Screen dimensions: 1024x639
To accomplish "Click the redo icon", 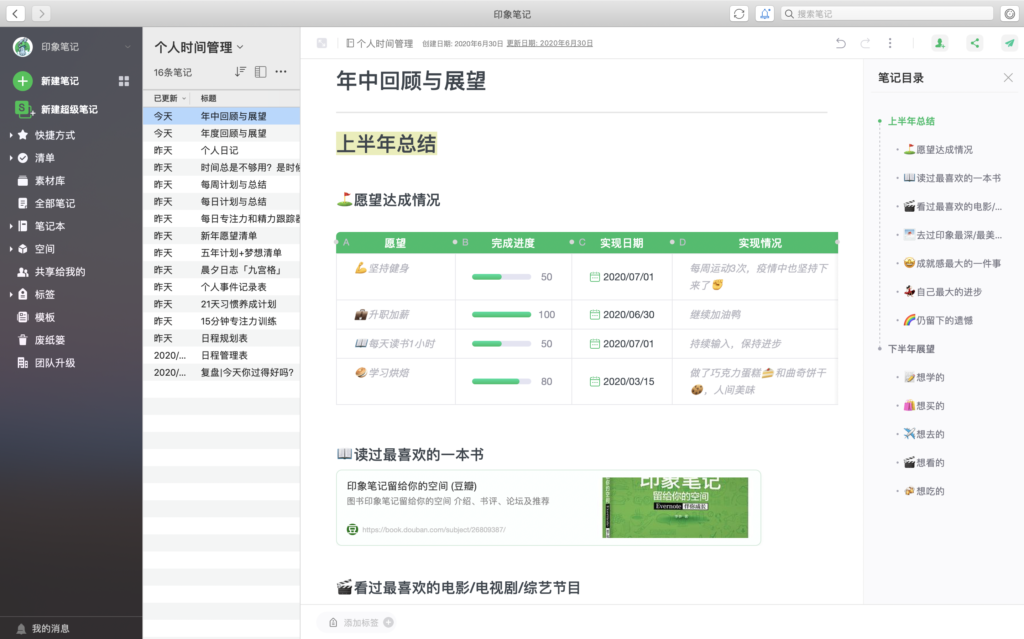I will [x=865, y=43].
